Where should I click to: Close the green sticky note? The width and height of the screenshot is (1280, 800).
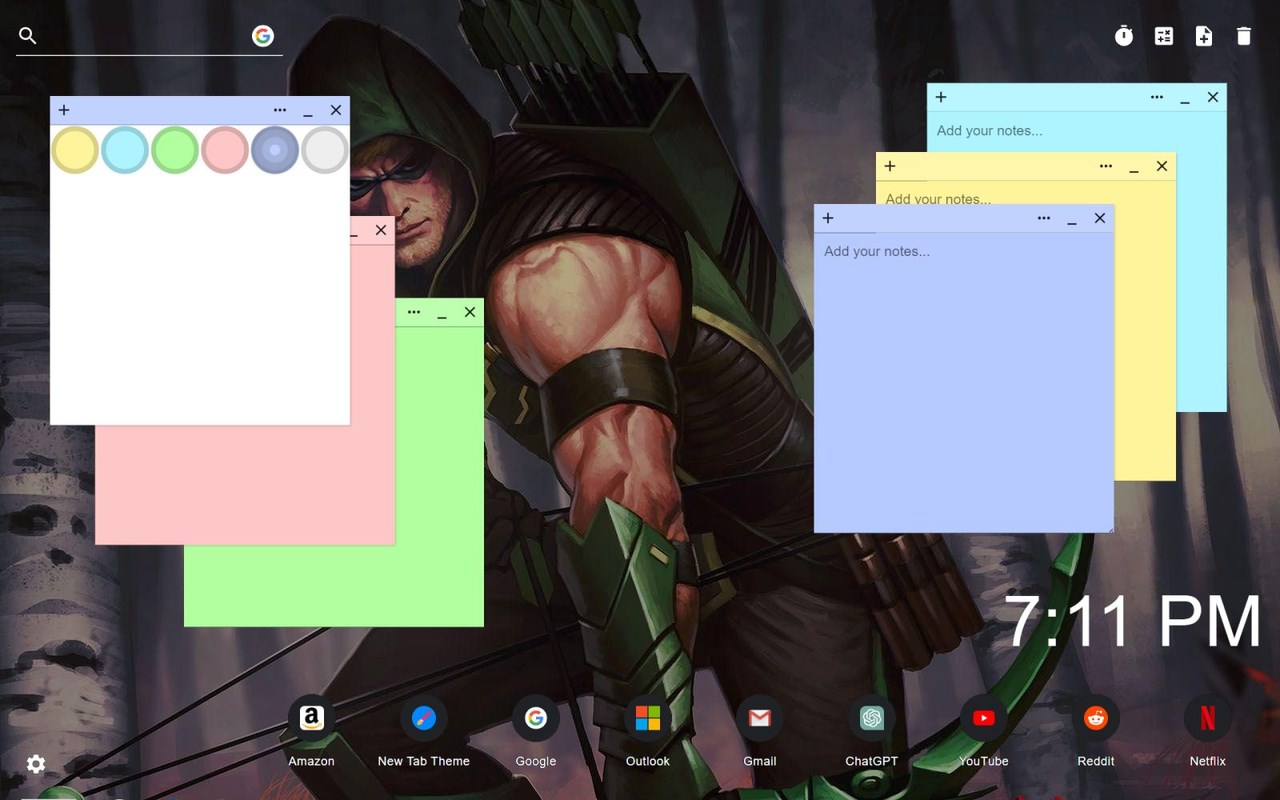pos(470,312)
